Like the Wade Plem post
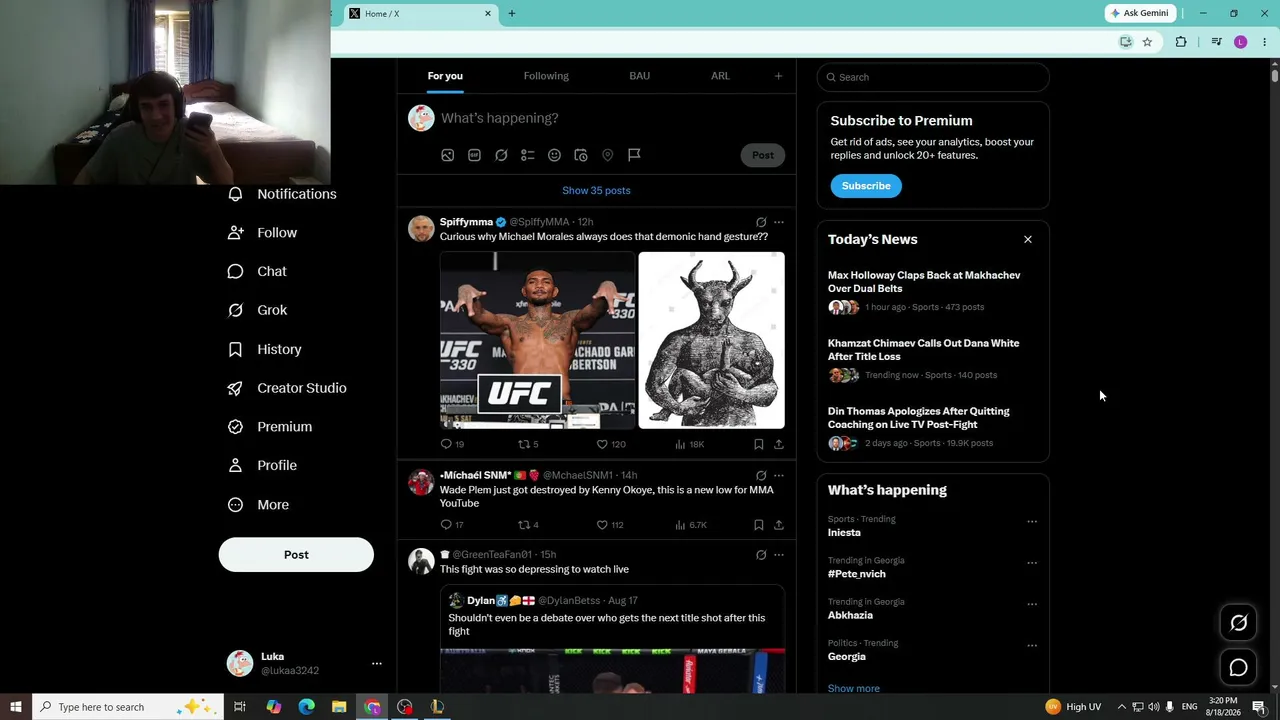The image size is (1280, 720). pos(610,525)
